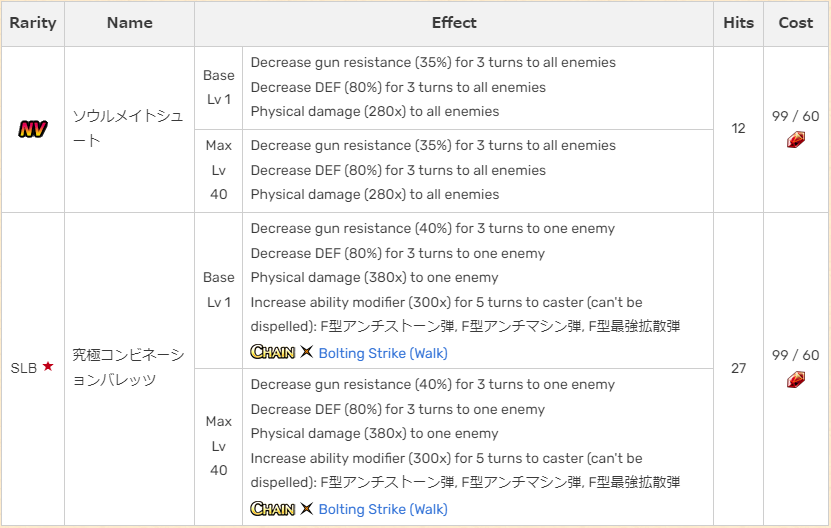Select the Effect column header
This screenshot has width=831, height=528.
click(454, 23)
